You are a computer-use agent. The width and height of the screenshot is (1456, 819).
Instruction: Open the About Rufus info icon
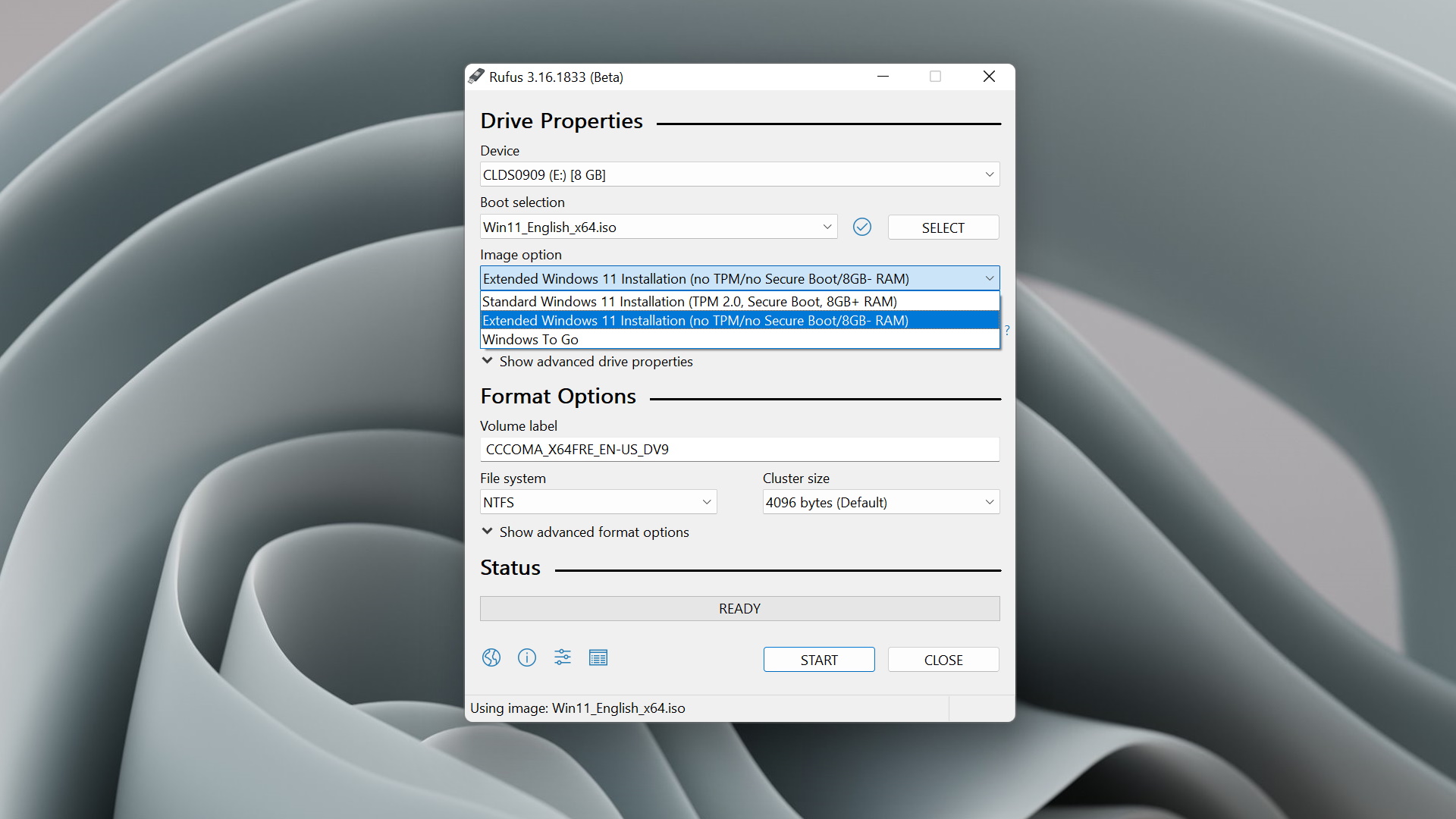(527, 657)
